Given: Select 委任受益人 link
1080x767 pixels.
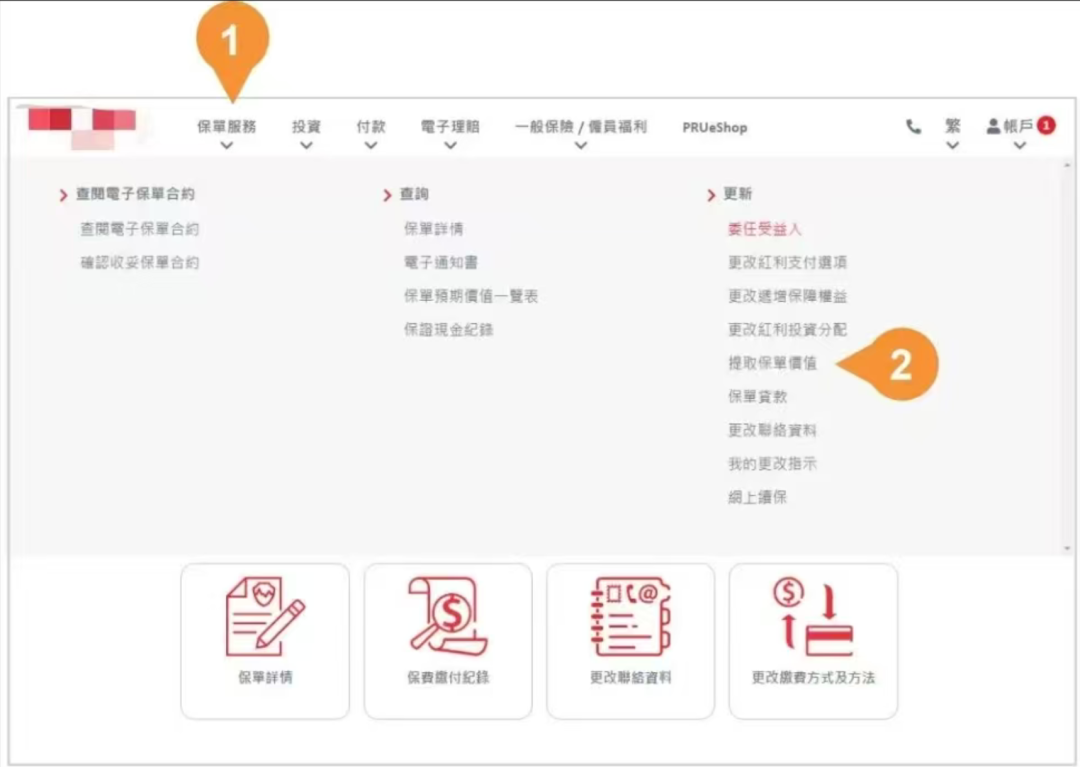Looking at the screenshot, I should click(765, 229).
